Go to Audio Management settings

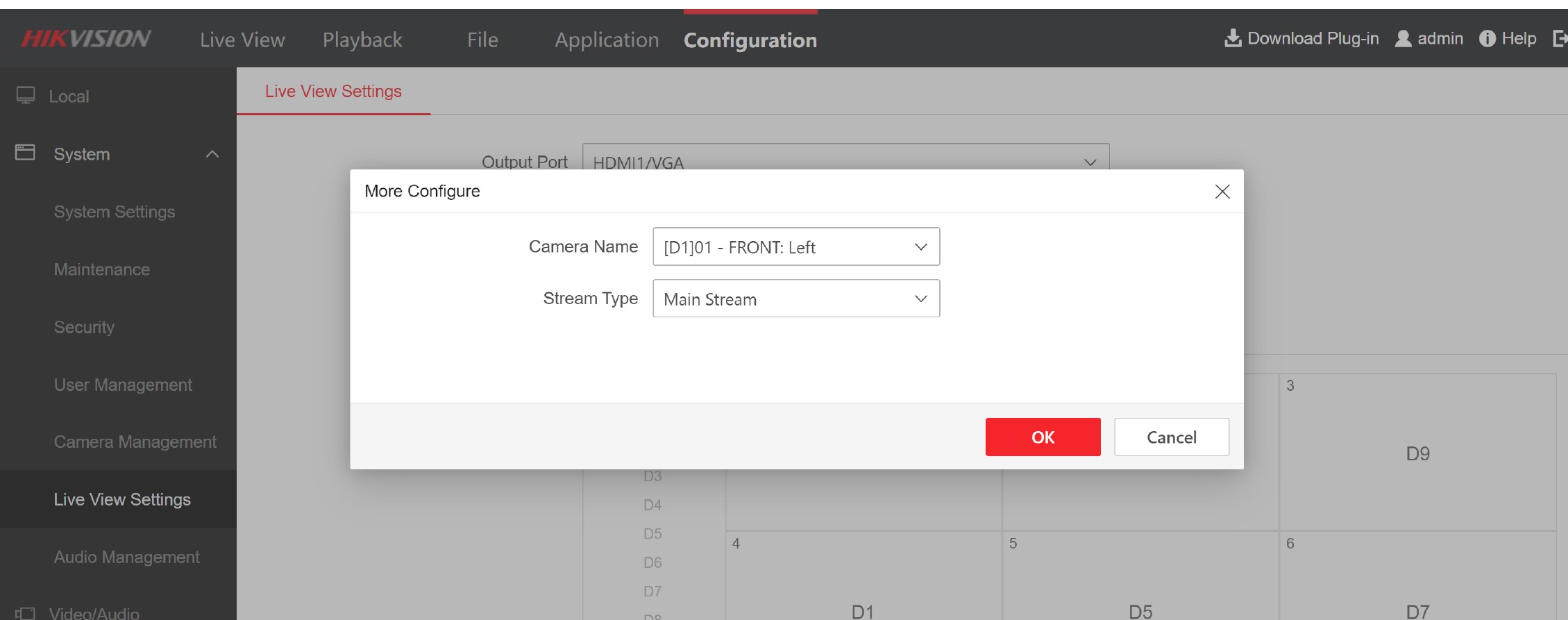[126, 557]
